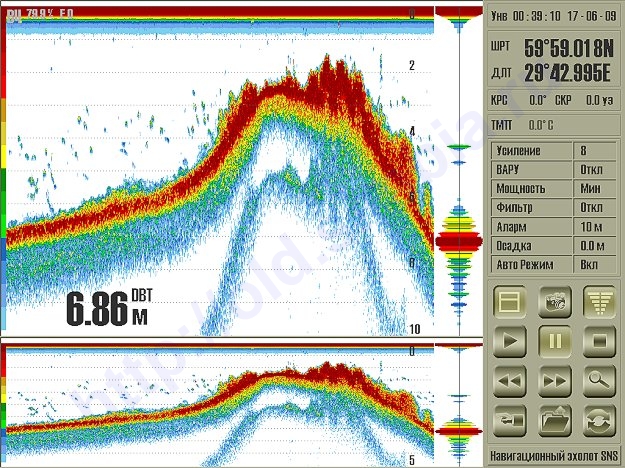Stop the echogram playback

point(598,341)
